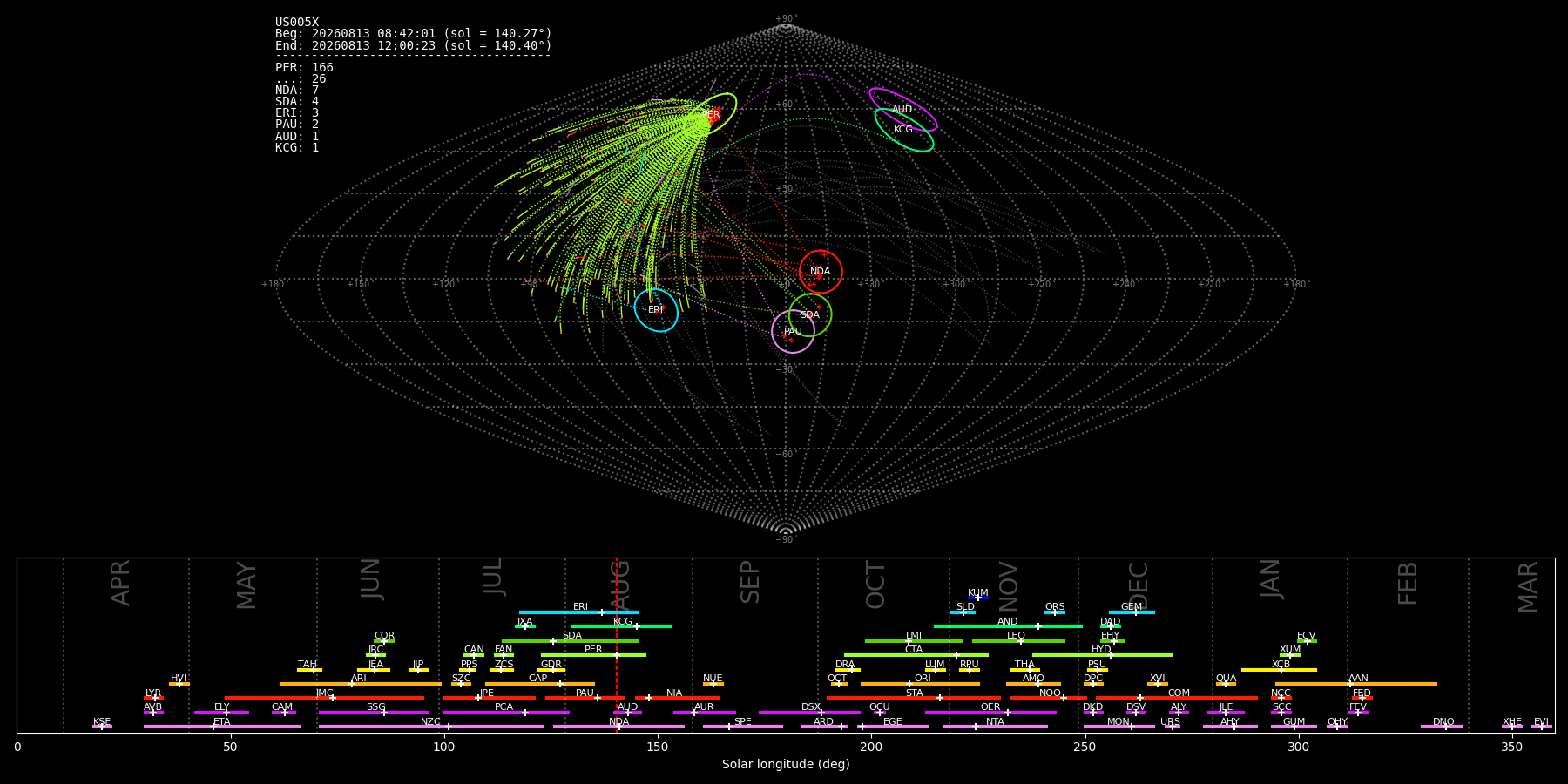The height and width of the screenshot is (784, 1568).
Task: Click the STA shower bar in timeline
Action: click(914, 698)
